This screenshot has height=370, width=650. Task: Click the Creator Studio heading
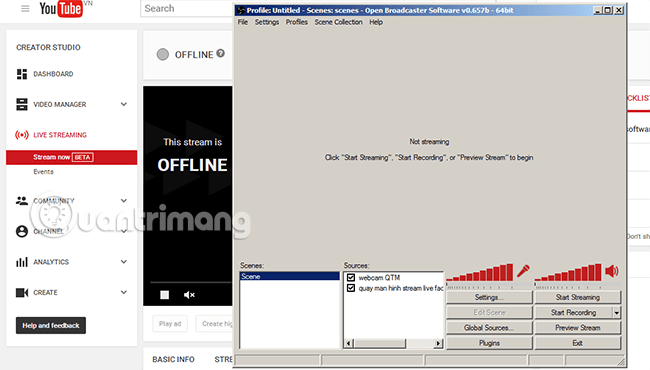[48, 47]
